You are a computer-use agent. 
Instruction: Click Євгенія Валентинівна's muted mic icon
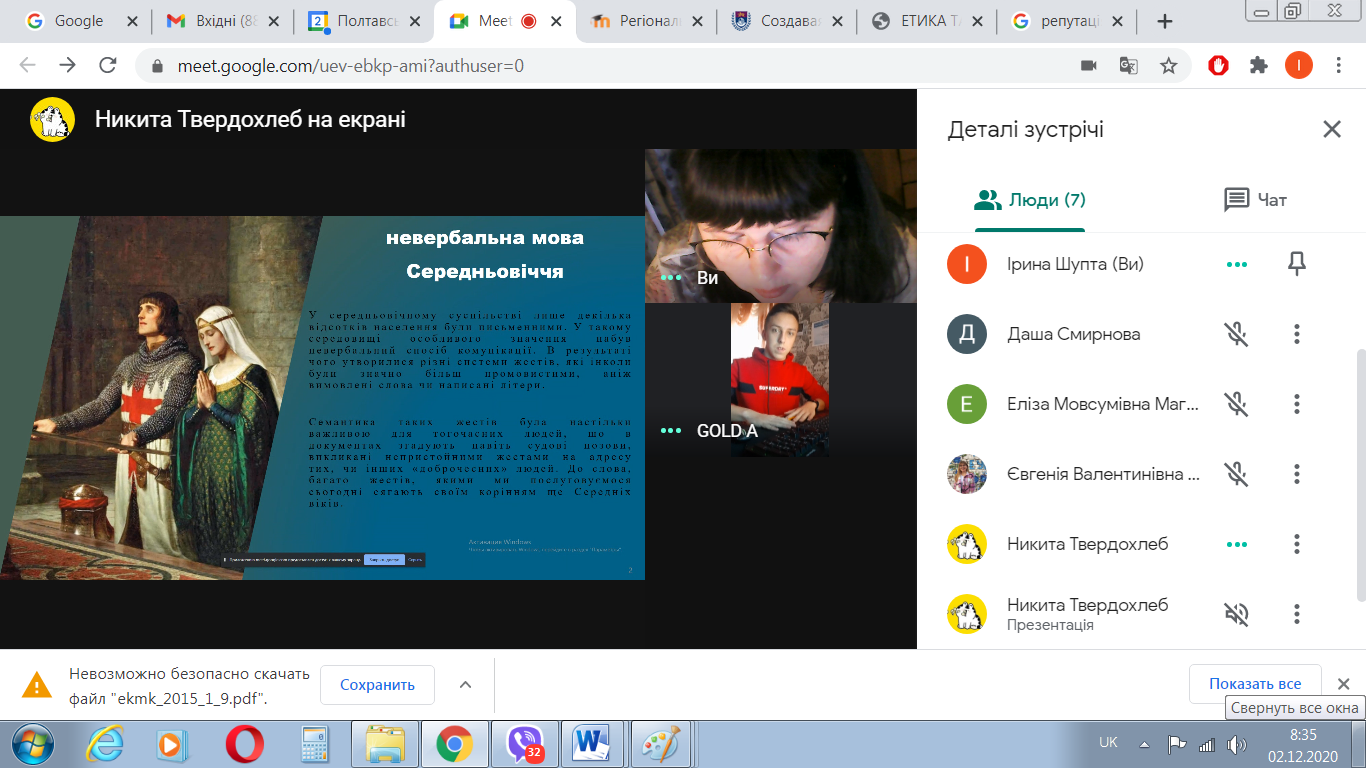pyautogui.click(x=1237, y=474)
